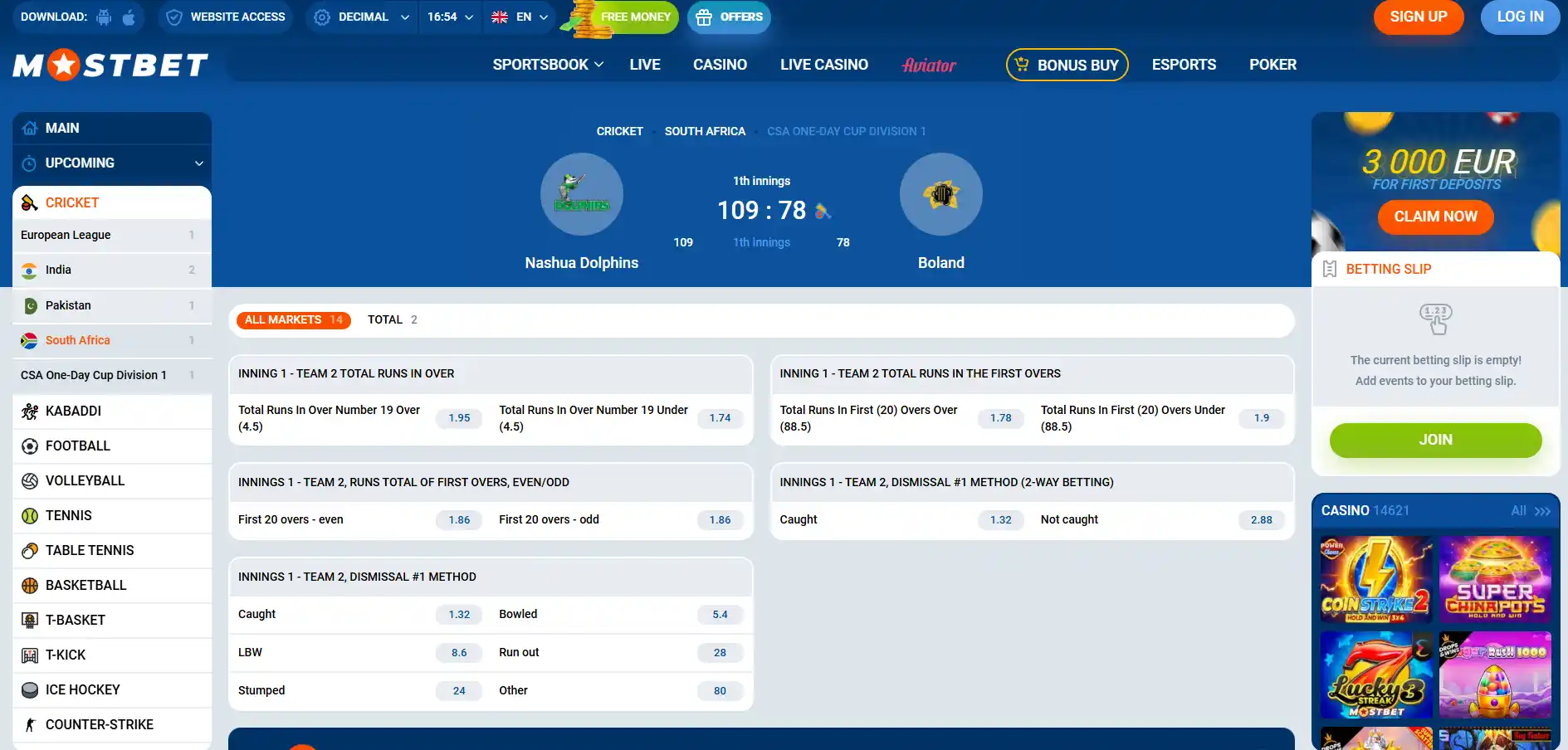This screenshot has width=1568, height=750.
Task: Open the Bonus Buy page
Action: (1067, 65)
